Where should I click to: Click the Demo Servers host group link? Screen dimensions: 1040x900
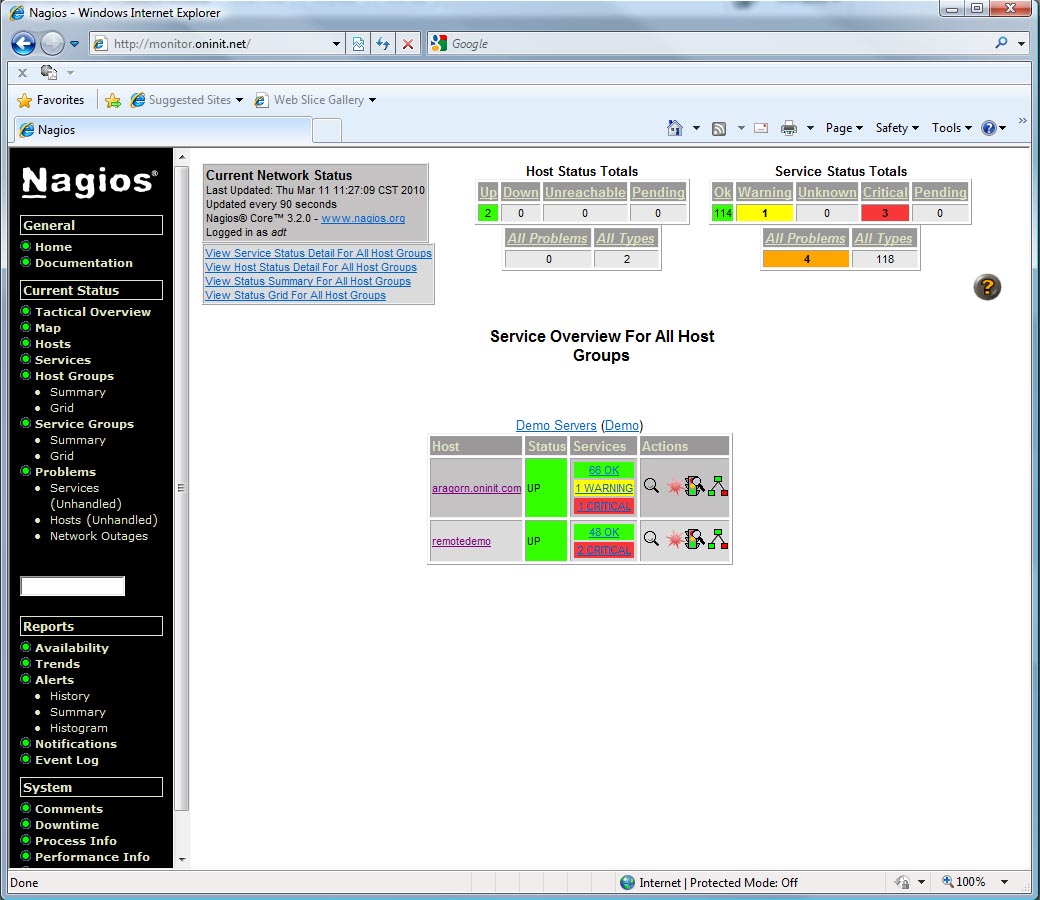pyautogui.click(x=556, y=425)
